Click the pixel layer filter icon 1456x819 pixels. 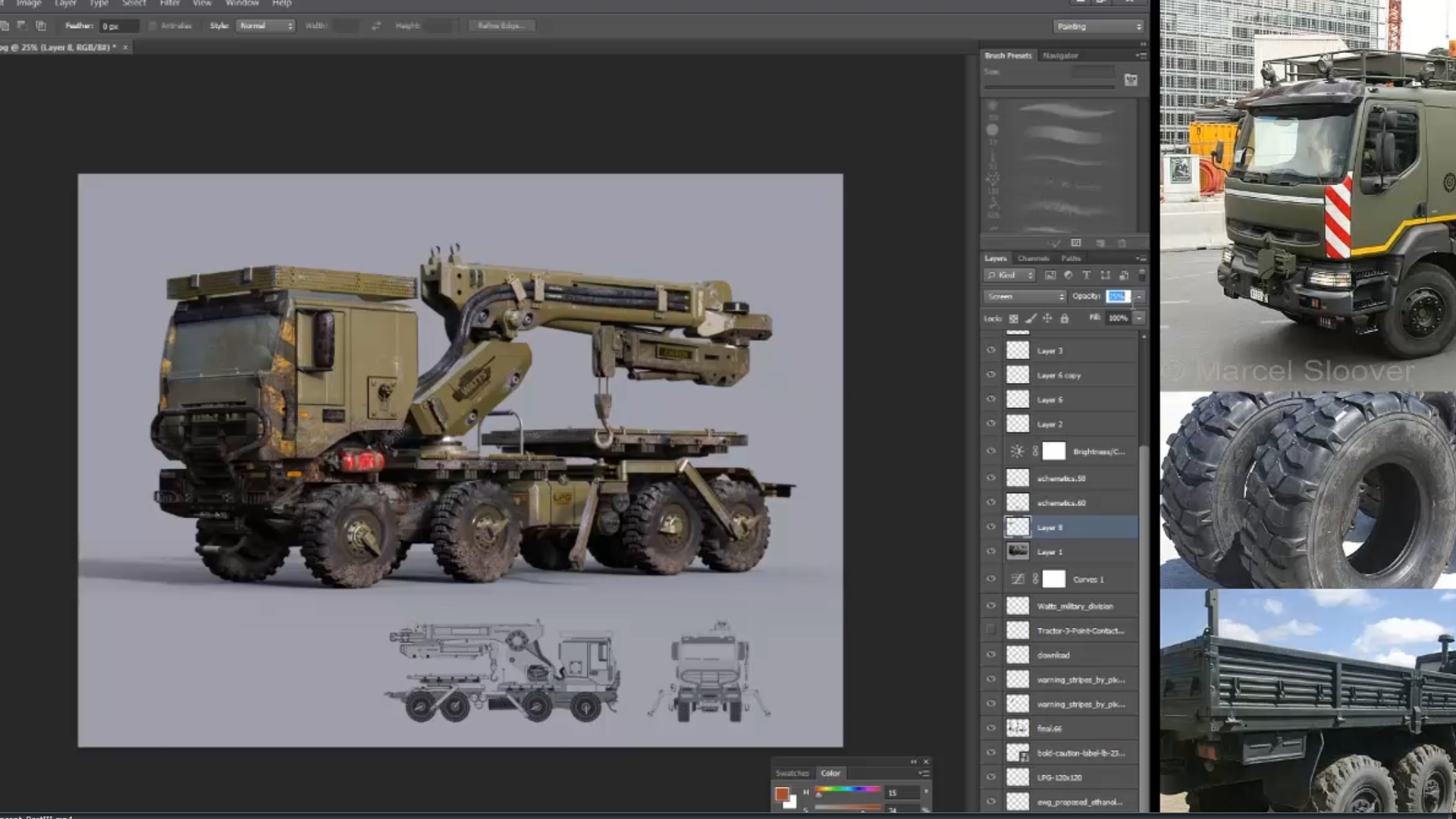click(x=1050, y=275)
